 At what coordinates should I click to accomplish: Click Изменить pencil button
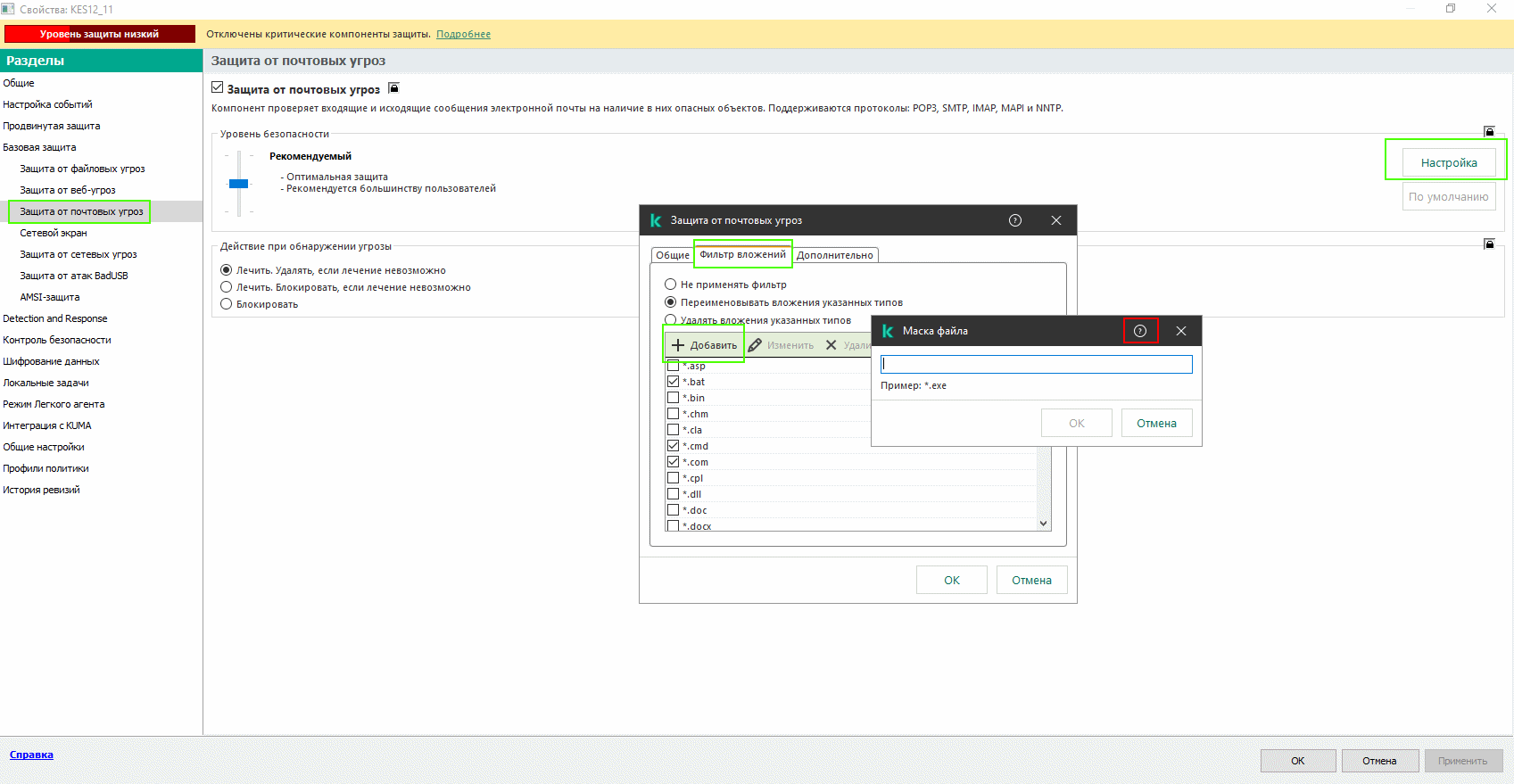(x=781, y=345)
